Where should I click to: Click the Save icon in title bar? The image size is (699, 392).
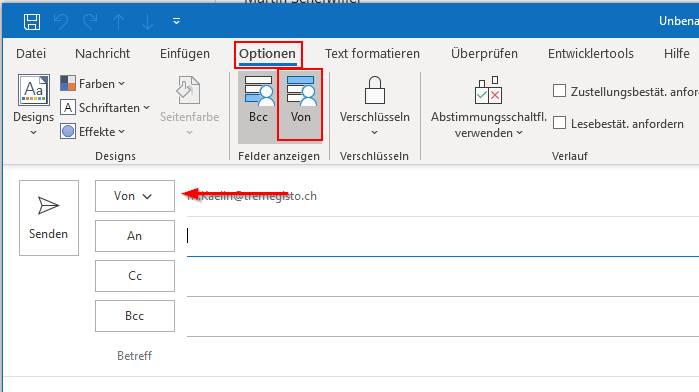[x=32, y=21]
